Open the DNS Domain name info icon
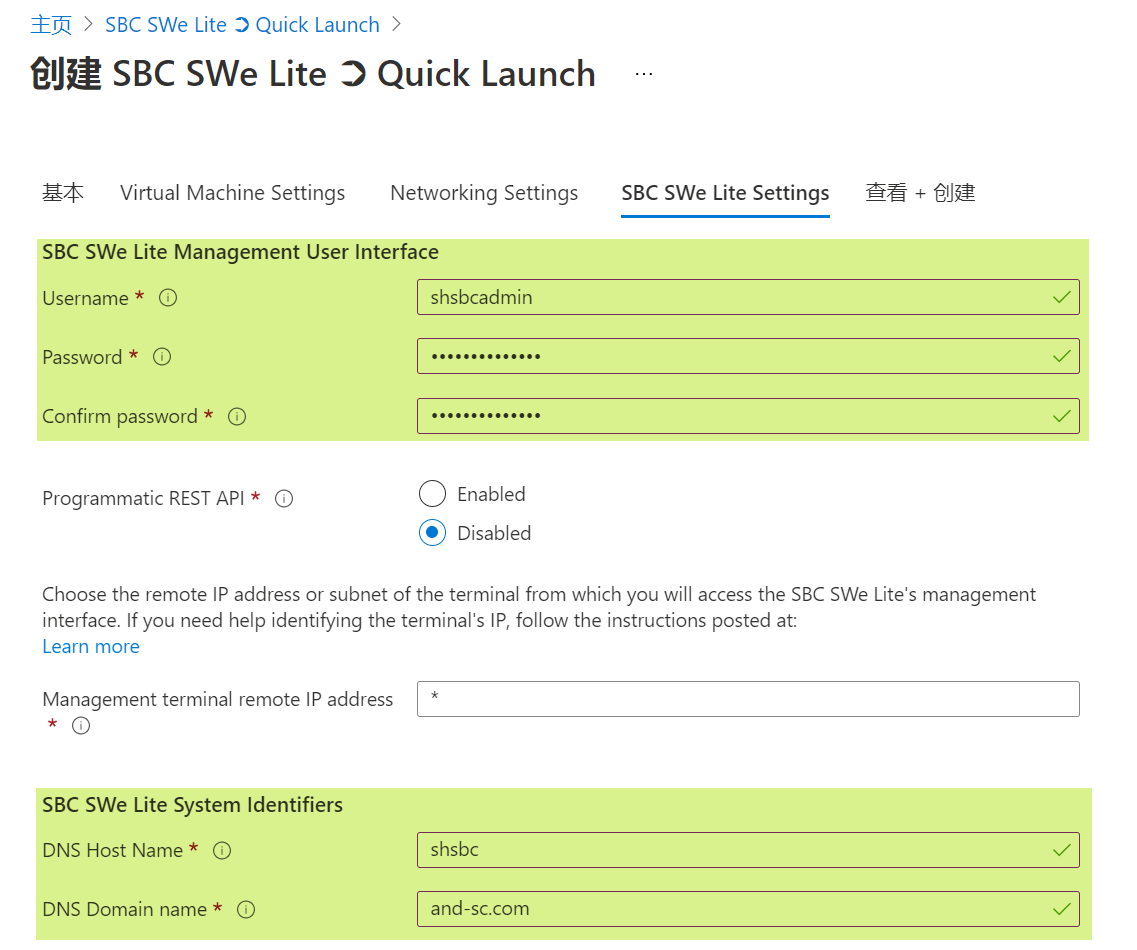The height and width of the screenshot is (950, 1137). pyautogui.click(x=247, y=909)
